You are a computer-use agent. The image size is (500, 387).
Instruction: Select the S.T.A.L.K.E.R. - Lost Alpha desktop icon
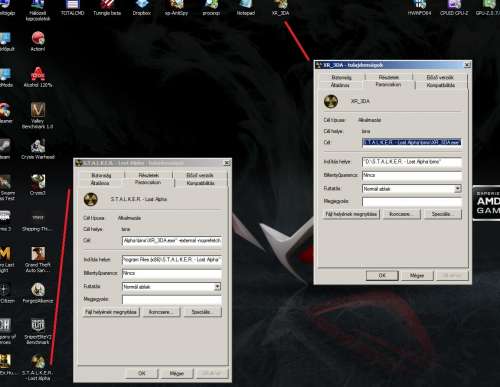click(38, 367)
